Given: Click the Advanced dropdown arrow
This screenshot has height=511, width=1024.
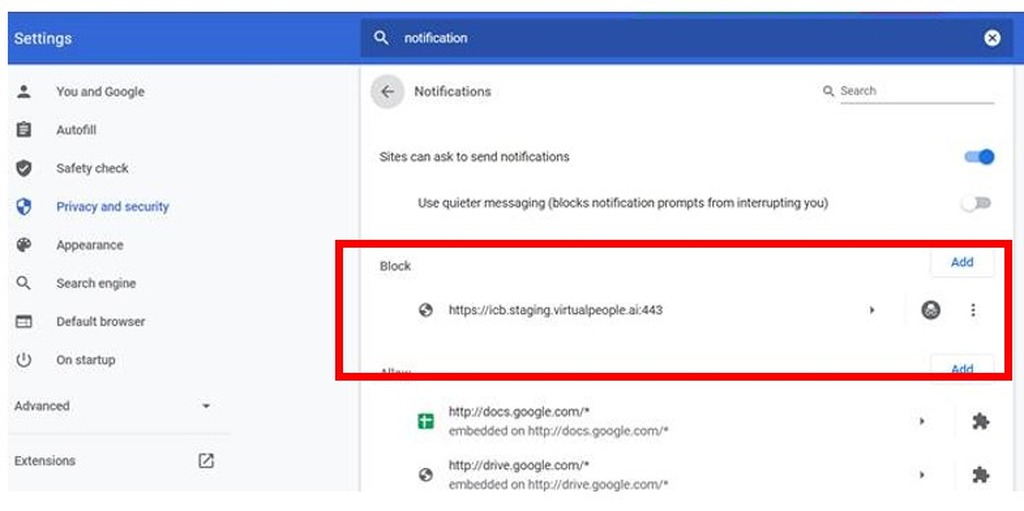Looking at the screenshot, I should (206, 406).
